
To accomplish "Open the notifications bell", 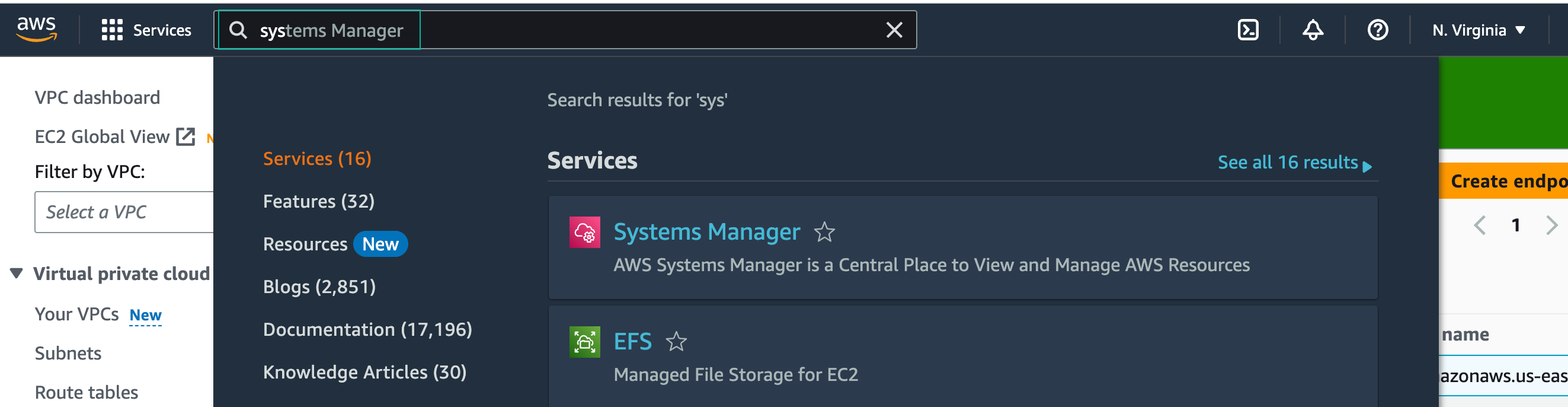I will pos(1313,29).
